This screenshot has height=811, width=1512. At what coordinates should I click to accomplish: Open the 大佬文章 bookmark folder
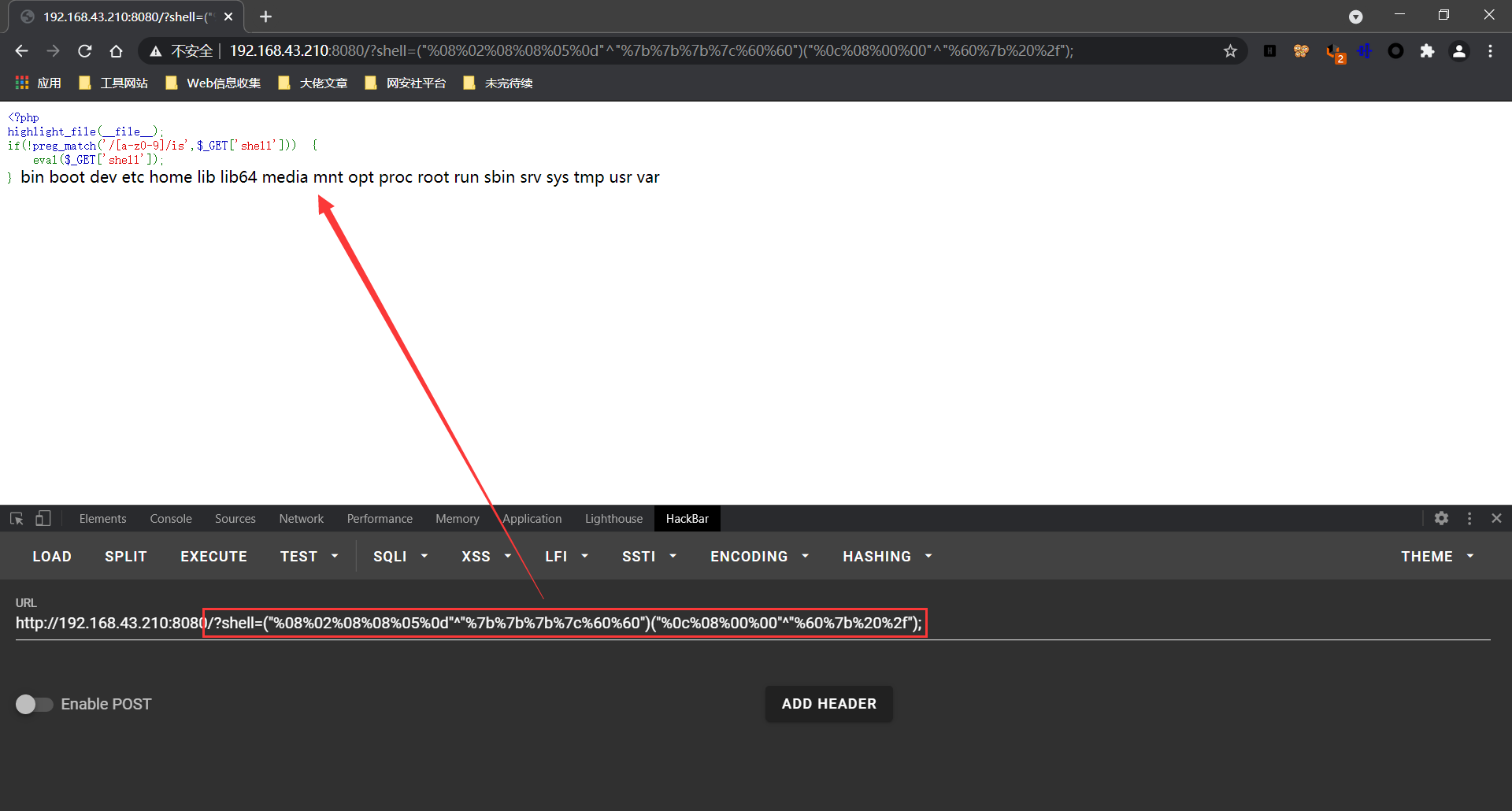(x=313, y=83)
